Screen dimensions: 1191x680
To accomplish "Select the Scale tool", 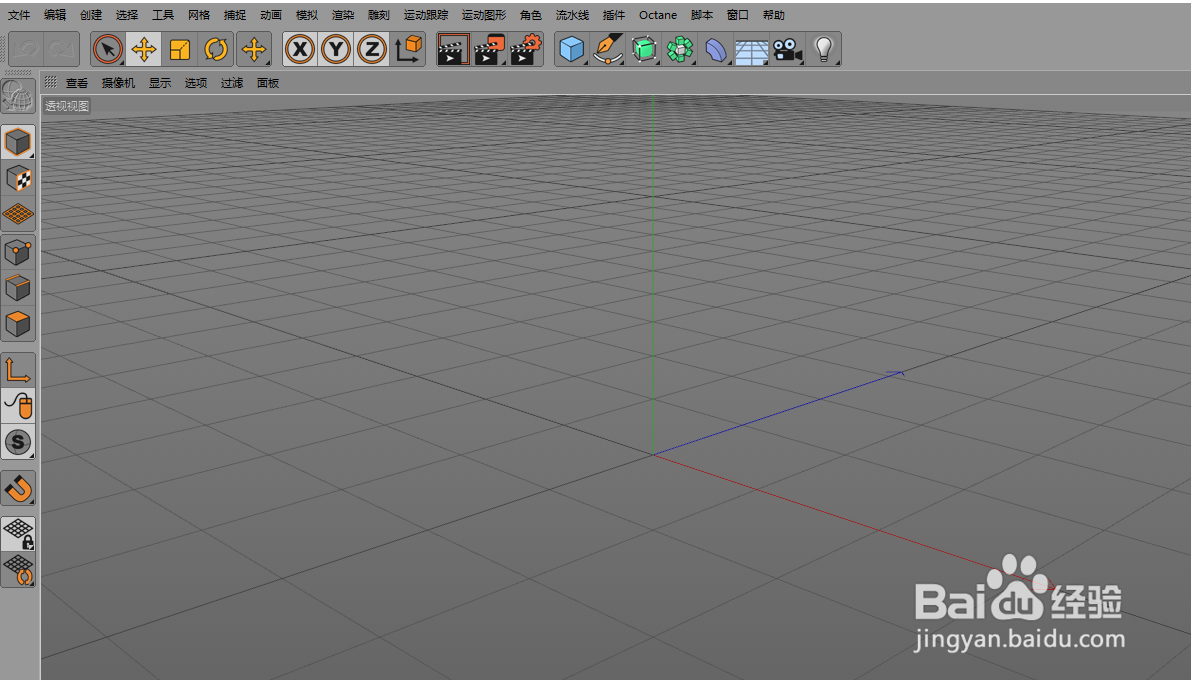I will point(179,50).
